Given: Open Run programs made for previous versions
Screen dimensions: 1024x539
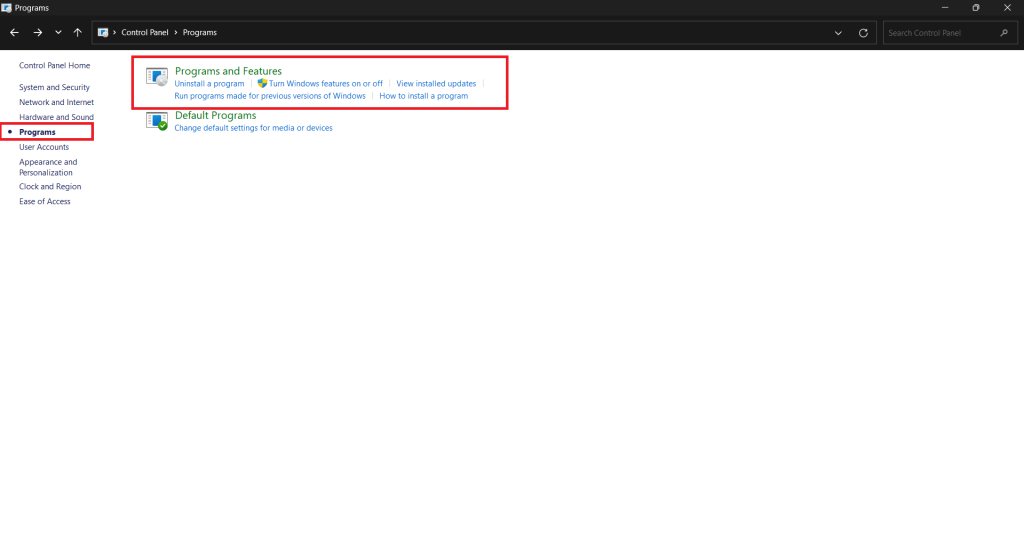Looking at the screenshot, I should pos(270,96).
